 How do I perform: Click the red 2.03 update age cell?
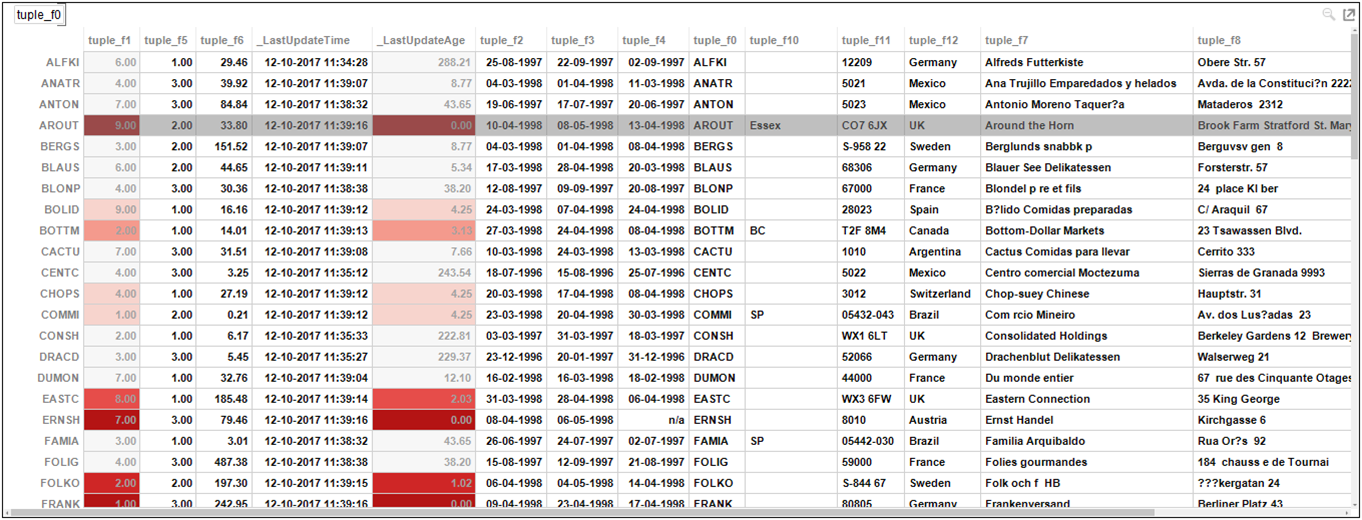(x=424, y=399)
